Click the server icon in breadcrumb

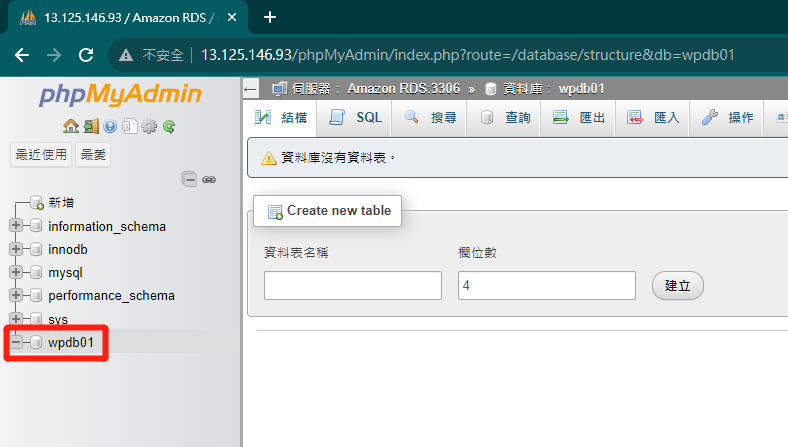pyautogui.click(x=279, y=89)
